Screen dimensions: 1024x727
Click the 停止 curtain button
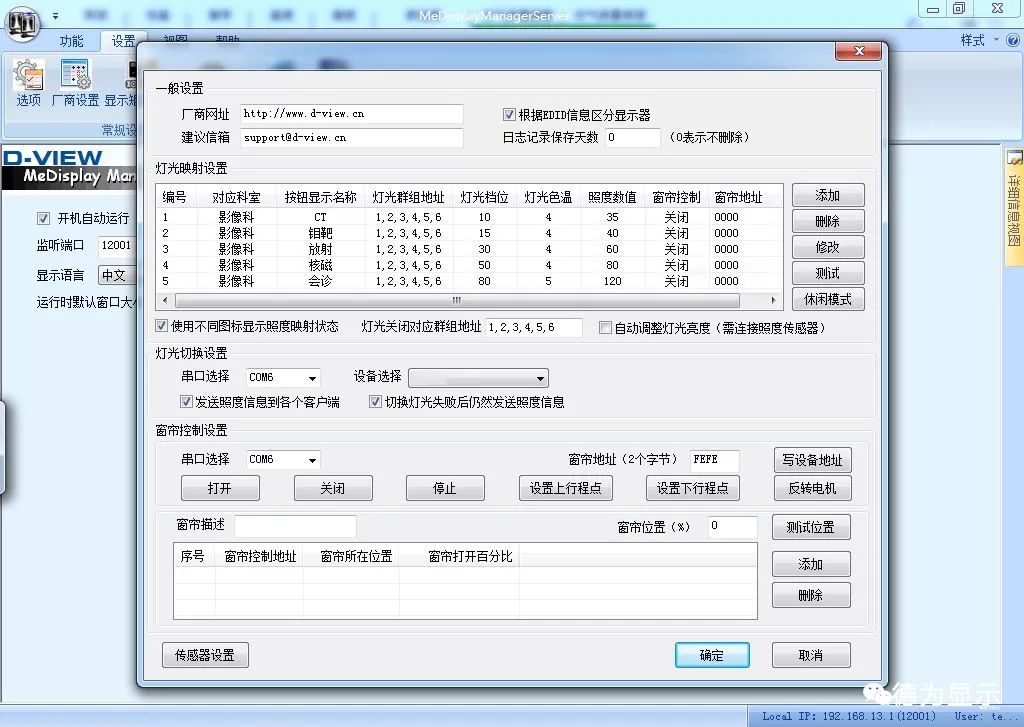click(x=445, y=488)
